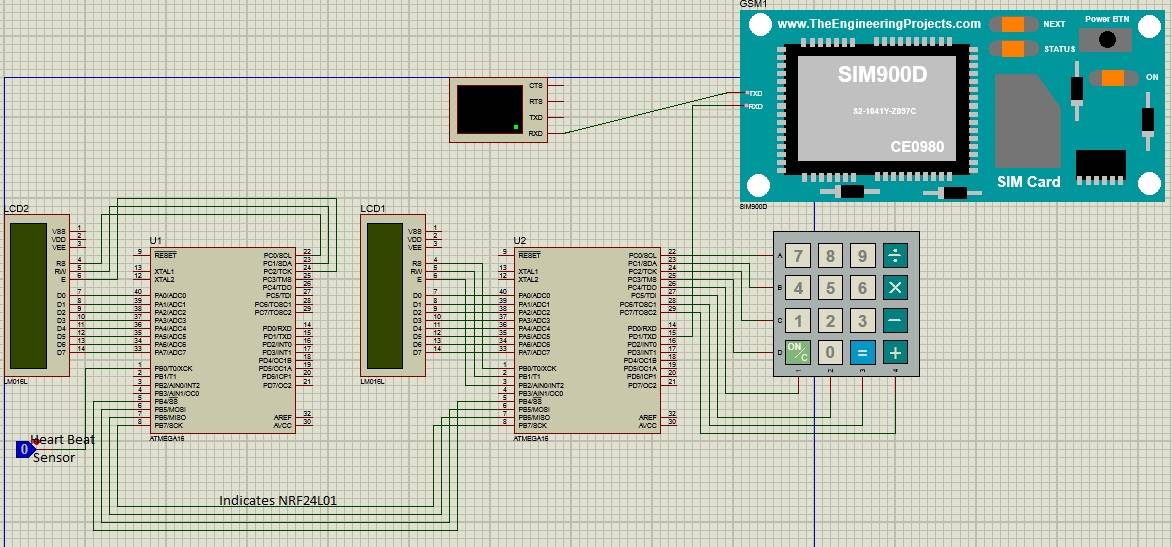Select the ATMEGA16 value label under U1
Screen dimensions: 1172x547
(x=167, y=439)
